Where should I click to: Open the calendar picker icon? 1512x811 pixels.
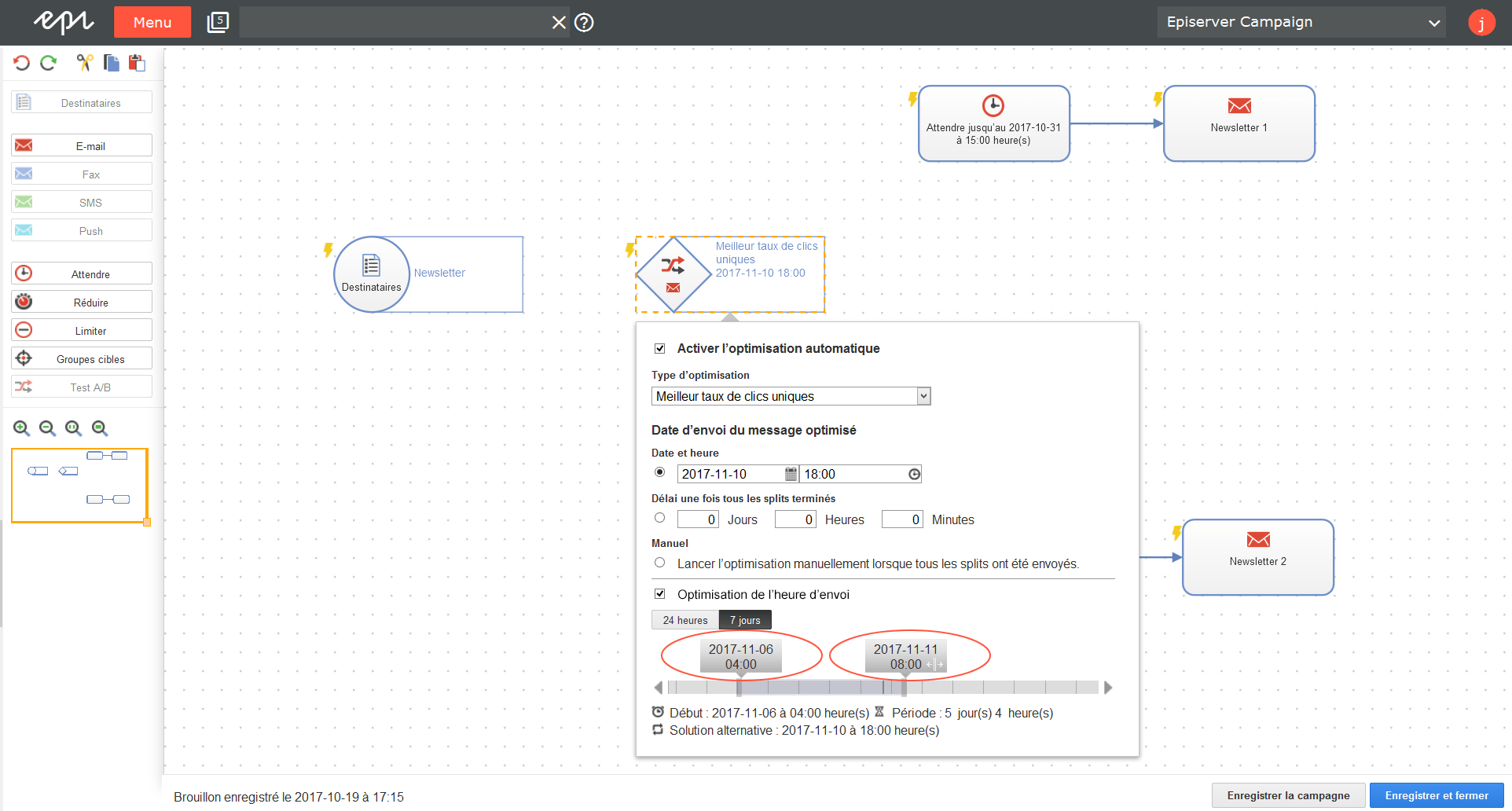click(791, 474)
